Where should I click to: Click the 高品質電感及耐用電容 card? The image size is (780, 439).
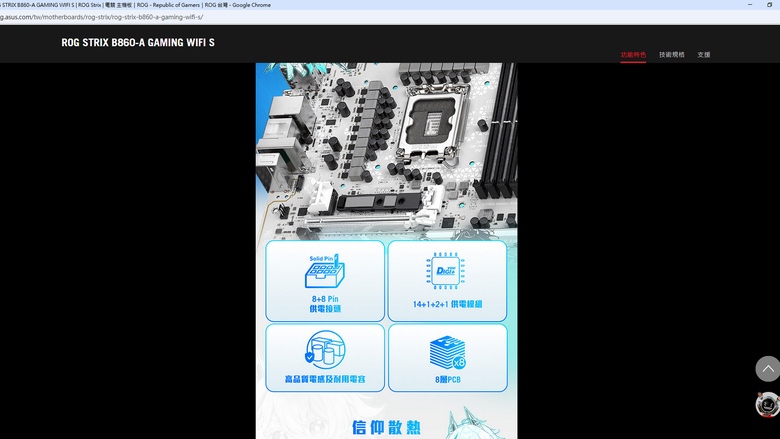325,358
